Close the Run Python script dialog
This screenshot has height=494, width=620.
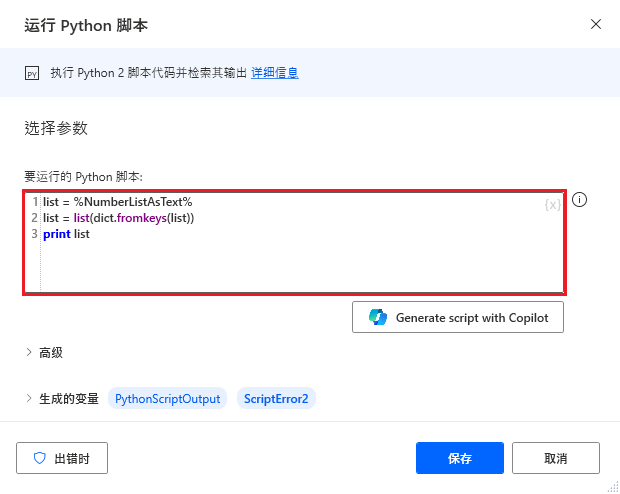[x=595, y=24]
